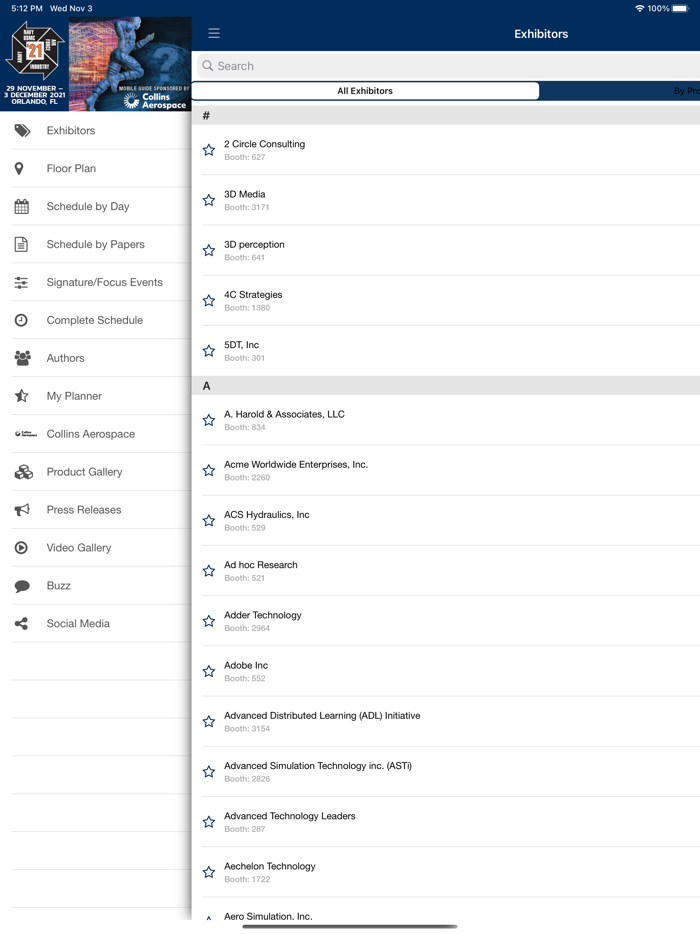700x934 pixels.
Task: Open Signature/Focus Events from the sidebar
Action: [104, 283]
